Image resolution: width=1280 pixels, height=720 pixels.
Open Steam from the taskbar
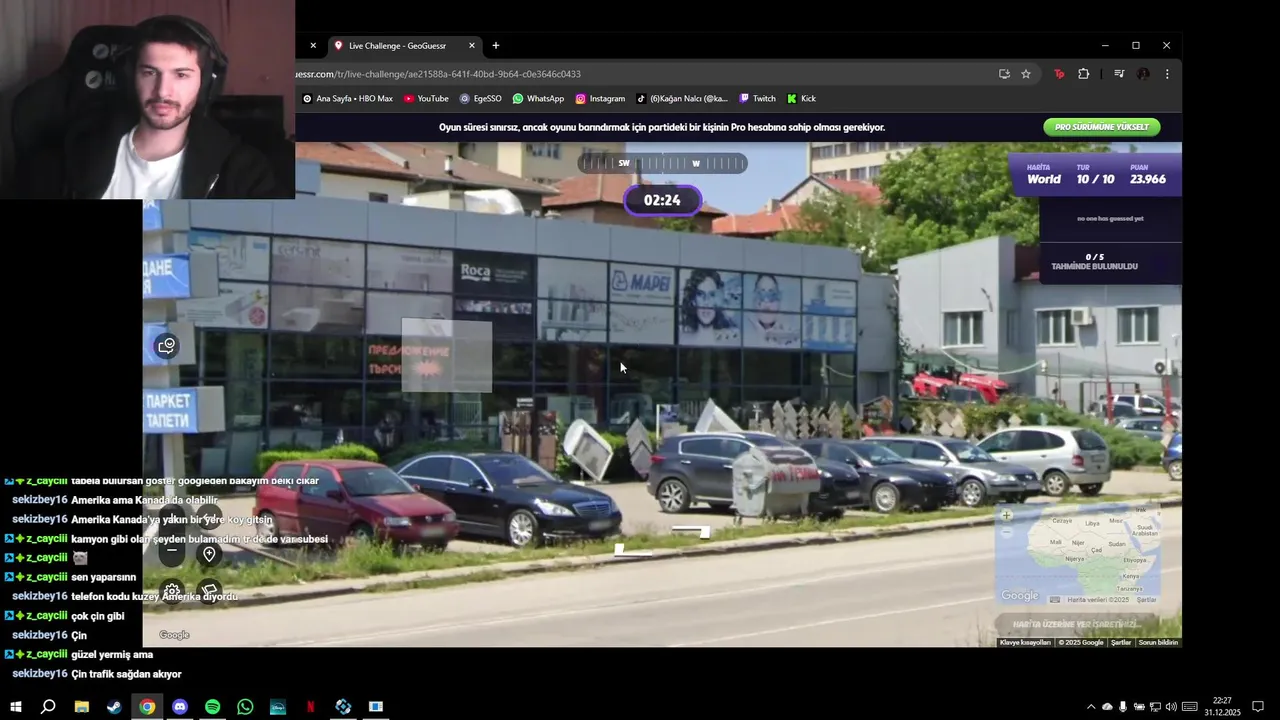coord(114,707)
